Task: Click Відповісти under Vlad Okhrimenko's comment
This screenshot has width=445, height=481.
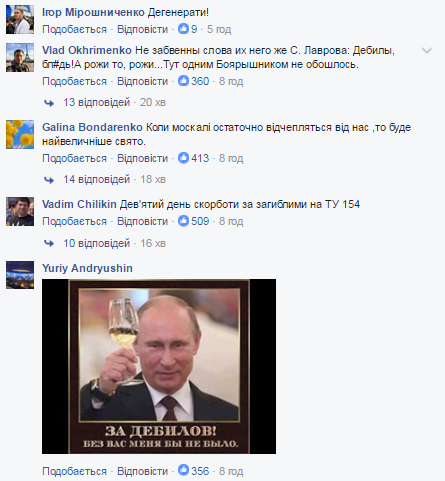Action: point(142,81)
